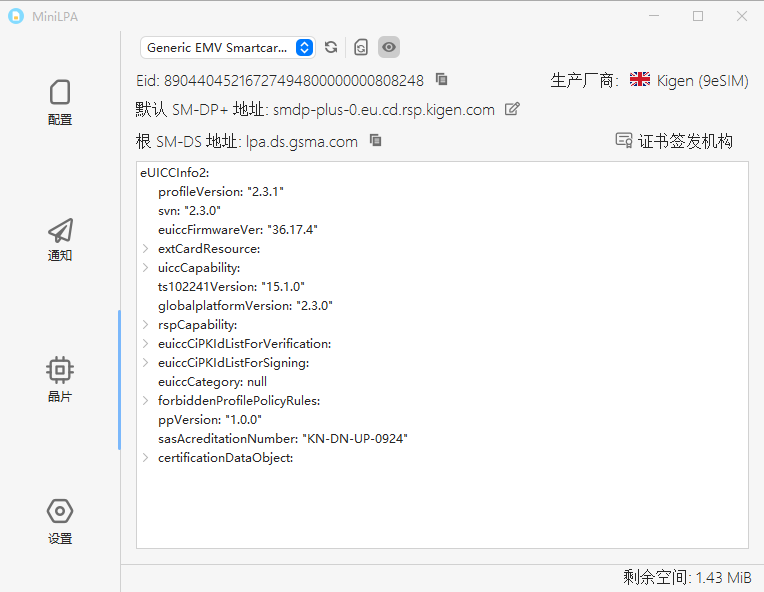Copy the Eid with copy icon
Image resolution: width=764 pixels, height=592 pixels.
click(x=441, y=79)
